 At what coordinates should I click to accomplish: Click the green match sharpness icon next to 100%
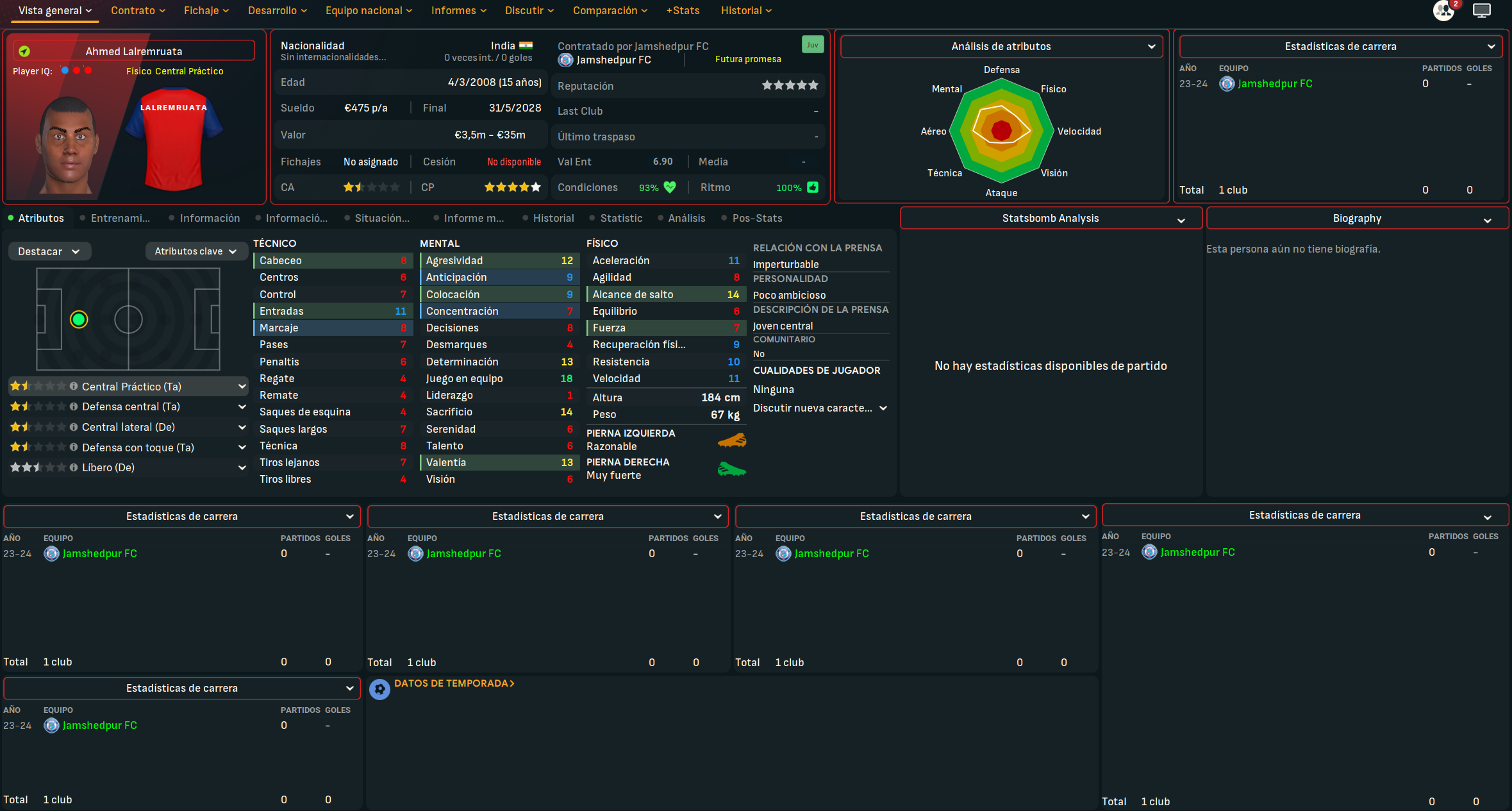(x=813, y=187)
